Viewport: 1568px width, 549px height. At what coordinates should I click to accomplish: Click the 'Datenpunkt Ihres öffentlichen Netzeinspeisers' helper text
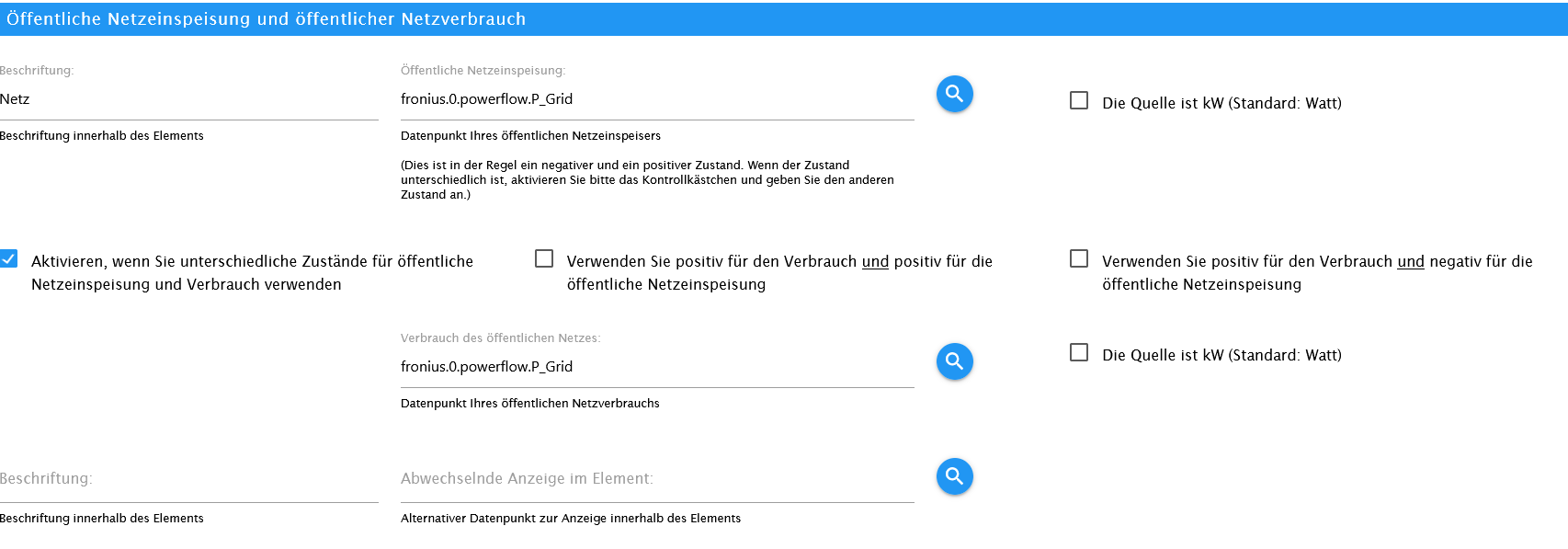point(530,136)
